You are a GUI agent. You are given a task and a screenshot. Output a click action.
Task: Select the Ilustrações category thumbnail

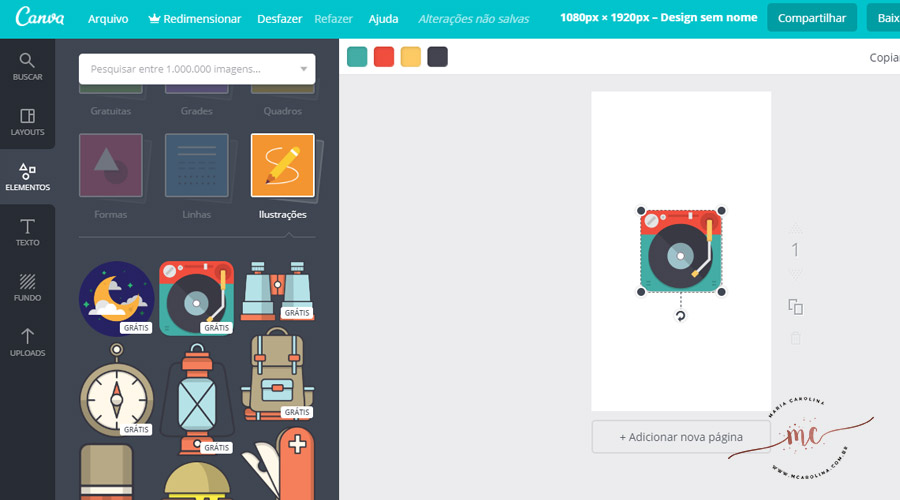point(282,166)
